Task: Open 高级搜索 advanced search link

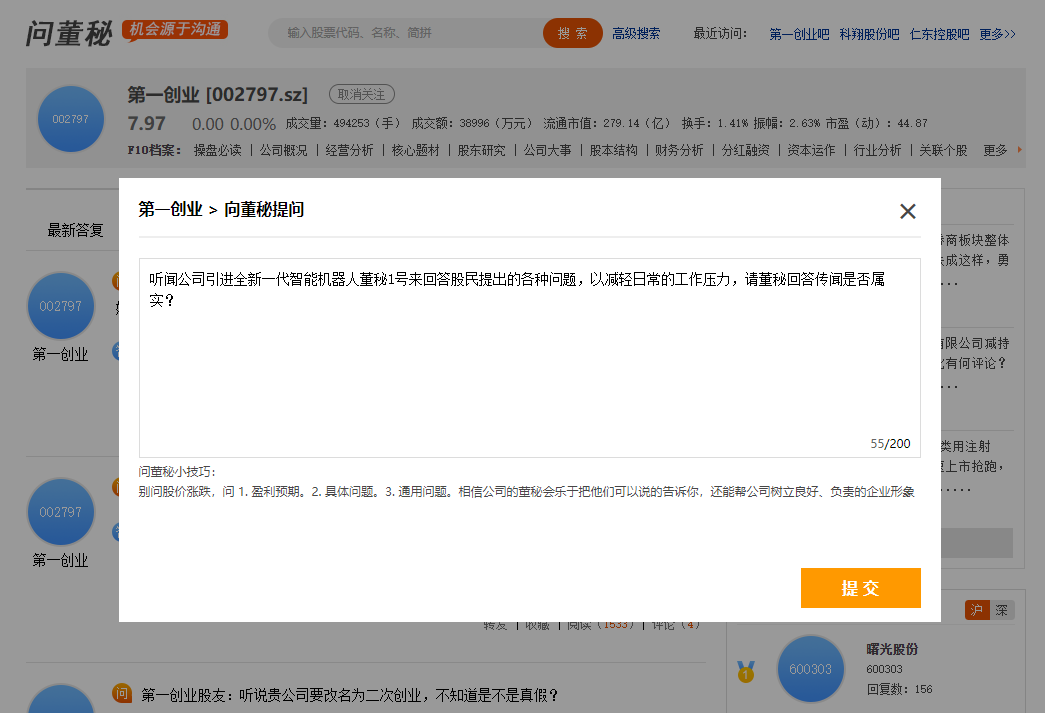Action: [636, 33]
